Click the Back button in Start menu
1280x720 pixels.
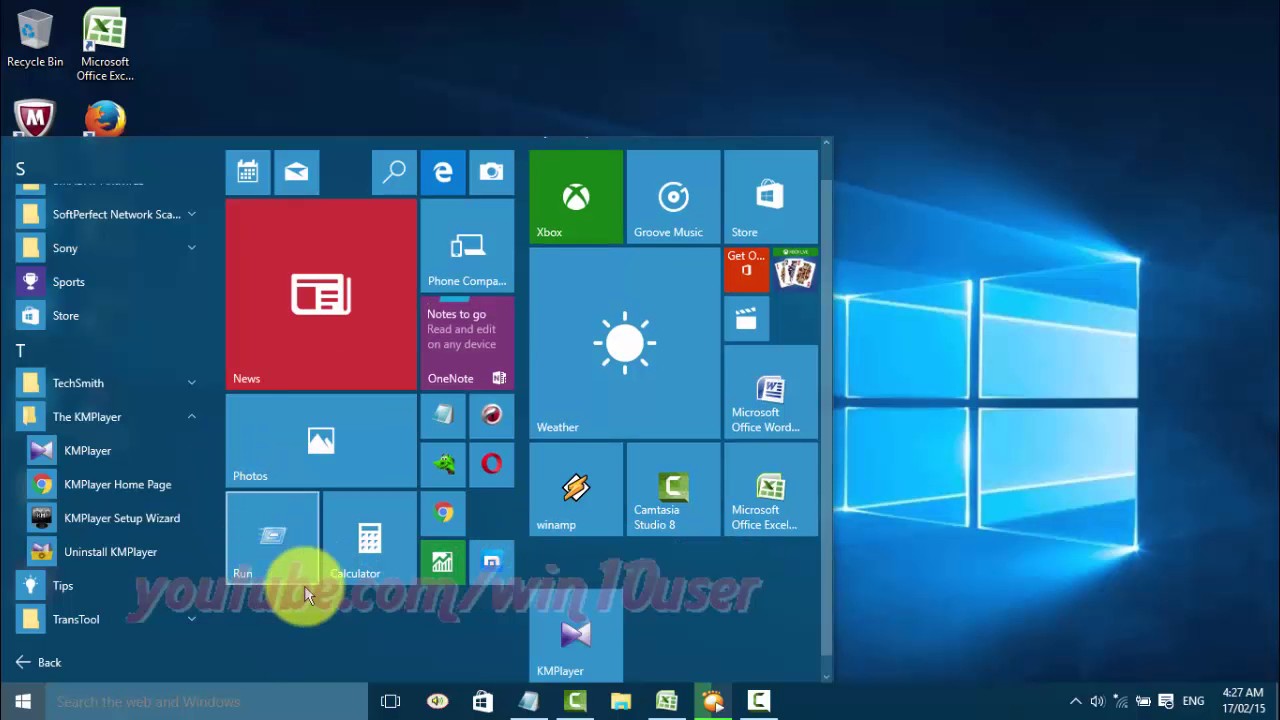click(39, 662)
